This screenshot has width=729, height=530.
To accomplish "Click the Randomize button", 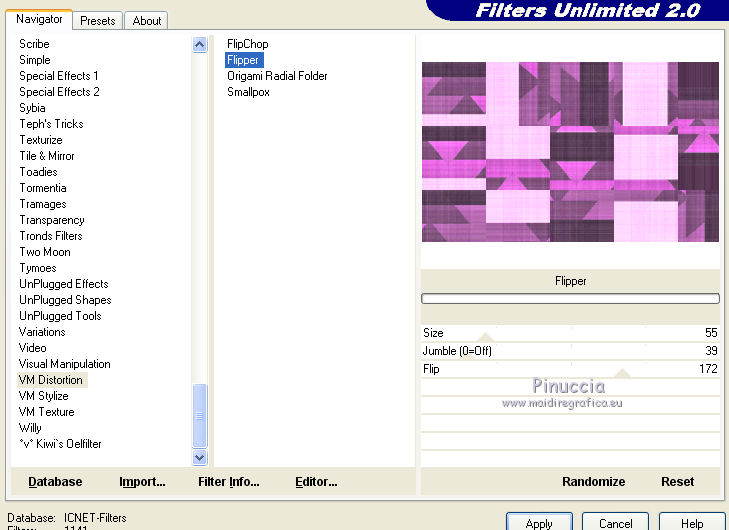I will [x=593, y=482].
